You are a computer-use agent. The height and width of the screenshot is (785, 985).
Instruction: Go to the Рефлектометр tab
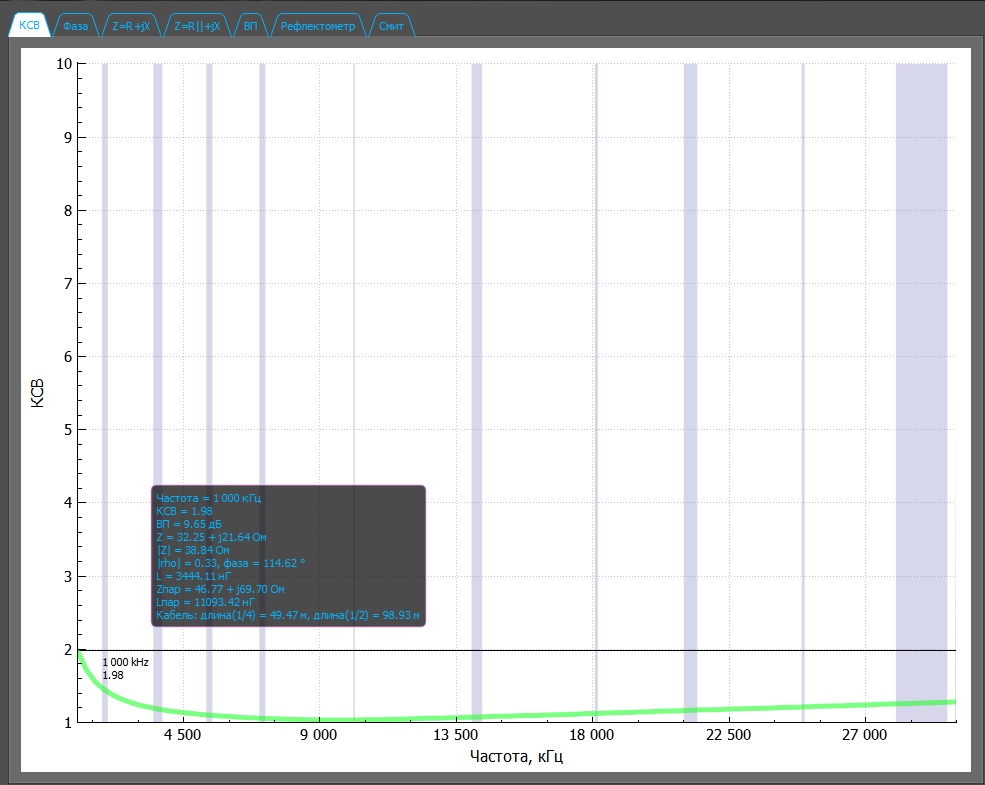(x=317, y=26)
